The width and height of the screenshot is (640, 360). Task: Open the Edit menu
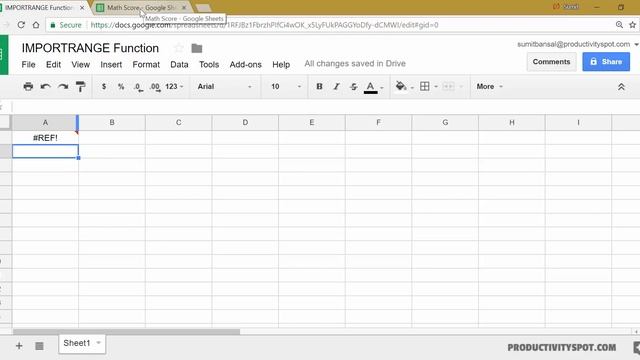[53, 64]
